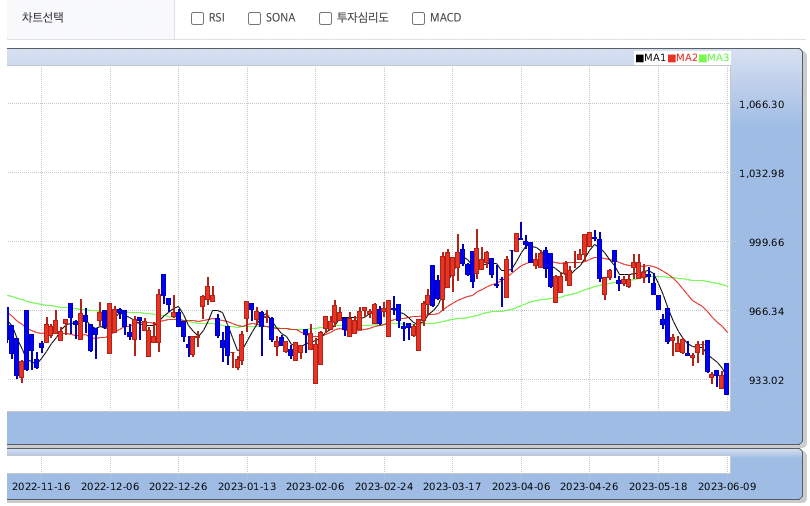Click the 2023-03-17 date label
The height and width of the screenshot is (506, 810).
coord(452,486)
